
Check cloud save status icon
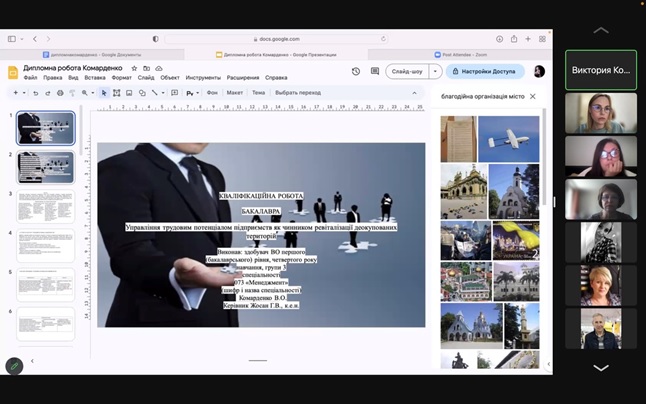pos(159,68)
